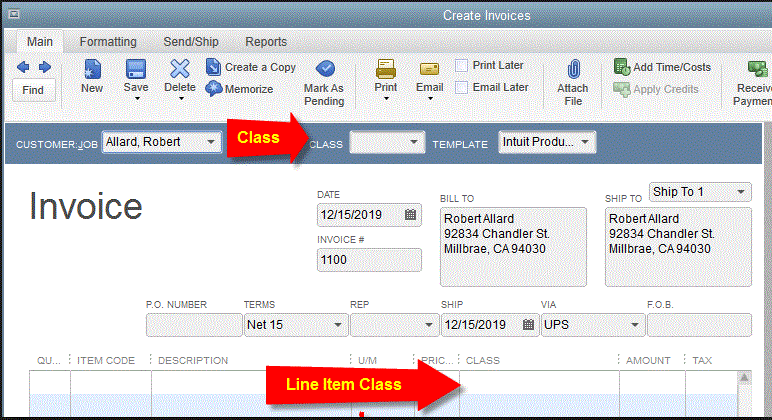Open the window control menu icon

coord(14,14)
